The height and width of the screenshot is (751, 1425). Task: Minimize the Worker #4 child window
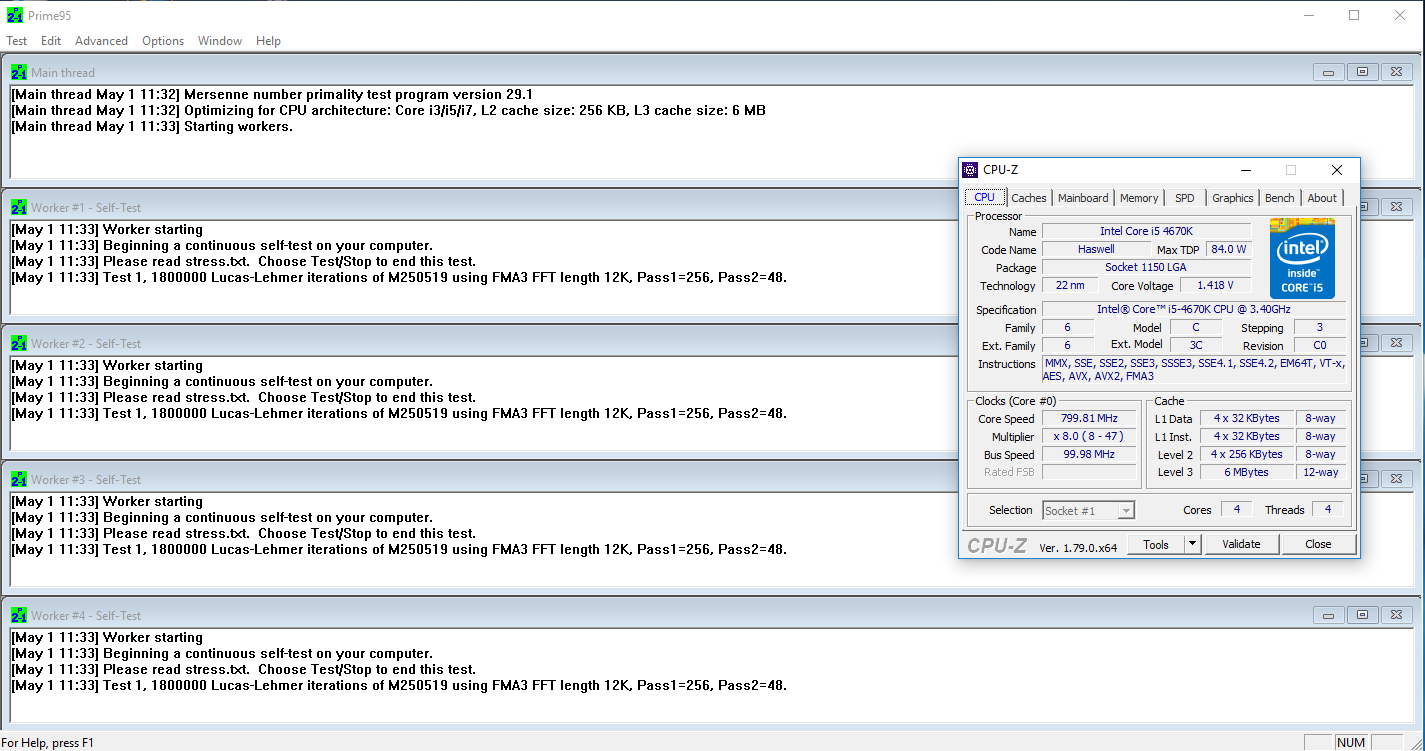pyautogui.click(x=1328, y=615)
